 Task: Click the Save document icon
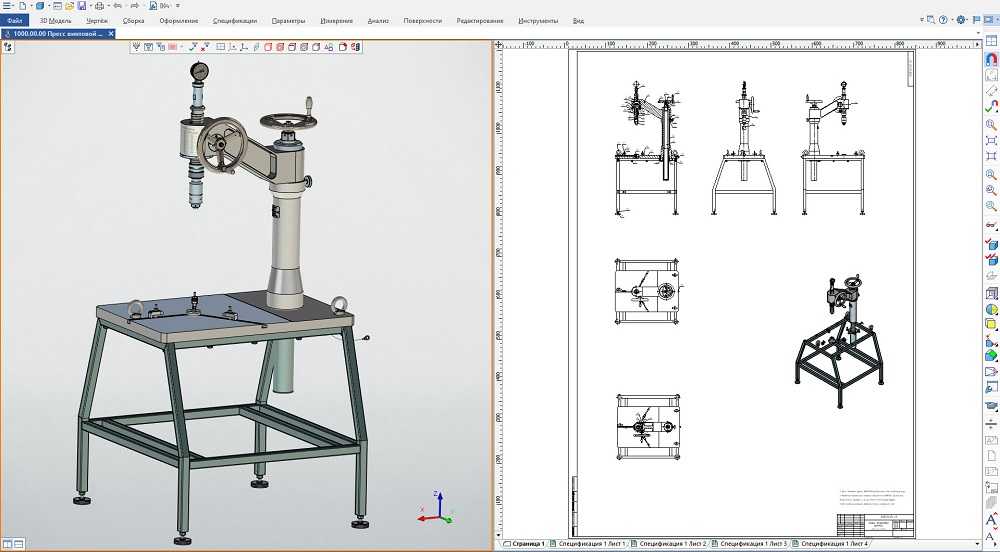(82, 6)
